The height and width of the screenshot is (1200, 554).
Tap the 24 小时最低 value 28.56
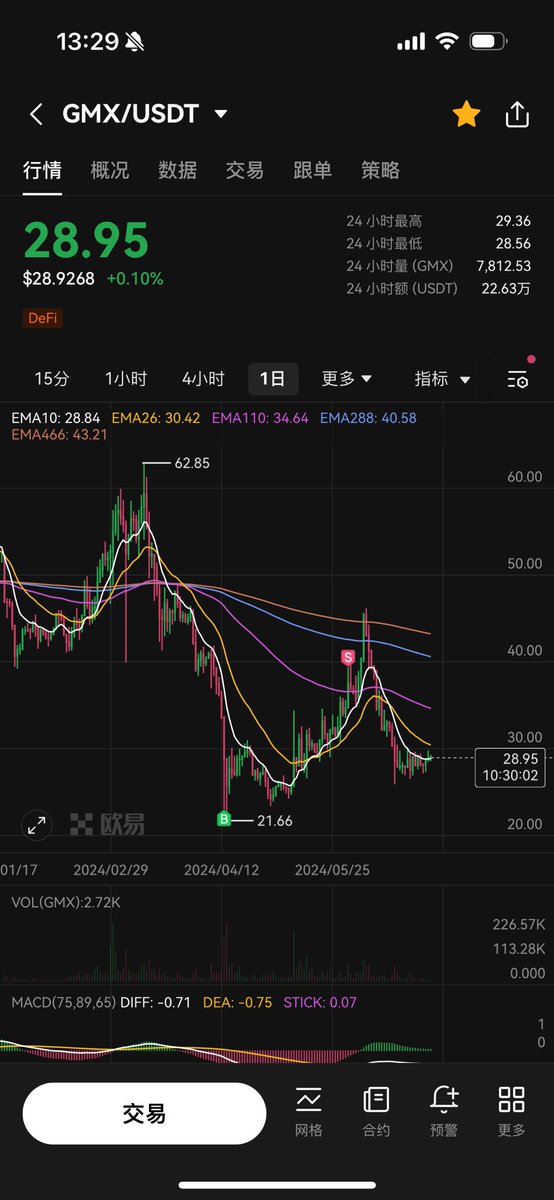(512, 243)
